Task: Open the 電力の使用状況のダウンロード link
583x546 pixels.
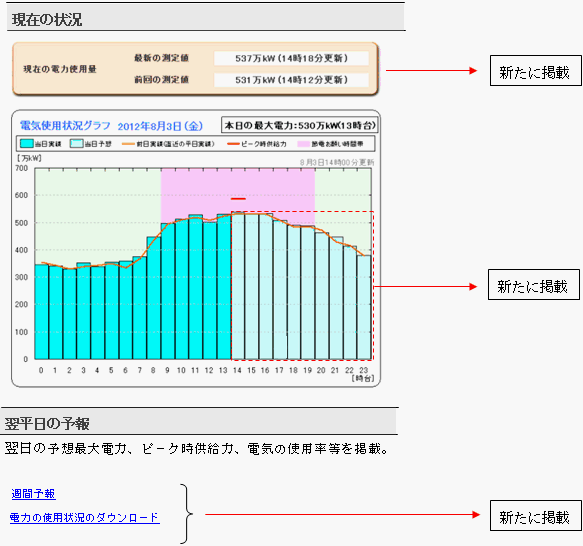Action: click(x=85, y=518)
